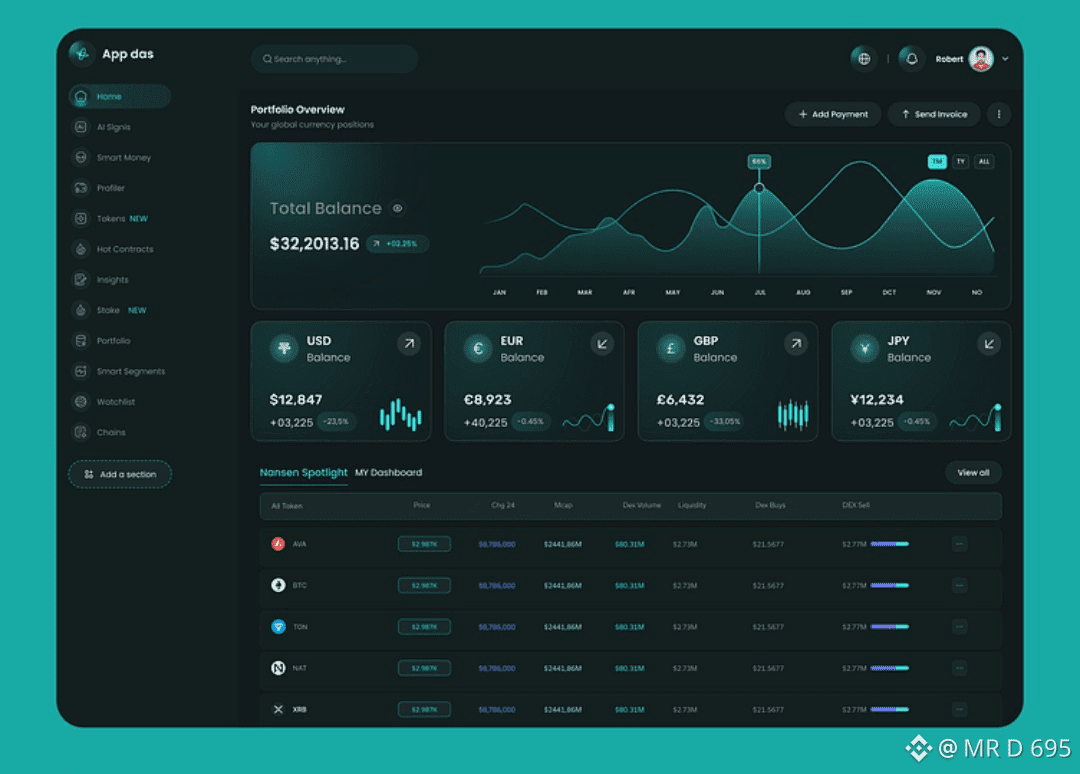Switch chart range to ALL
This screenshot has width=1080, height=774.
tap(984, 162)
